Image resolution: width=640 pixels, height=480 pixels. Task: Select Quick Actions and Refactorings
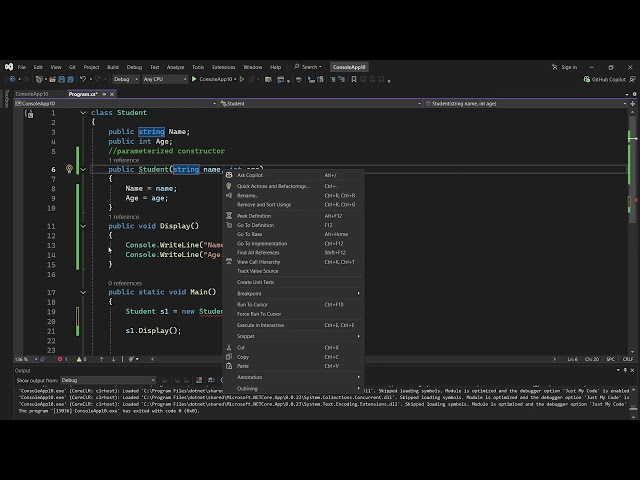(x=293, y=186)
